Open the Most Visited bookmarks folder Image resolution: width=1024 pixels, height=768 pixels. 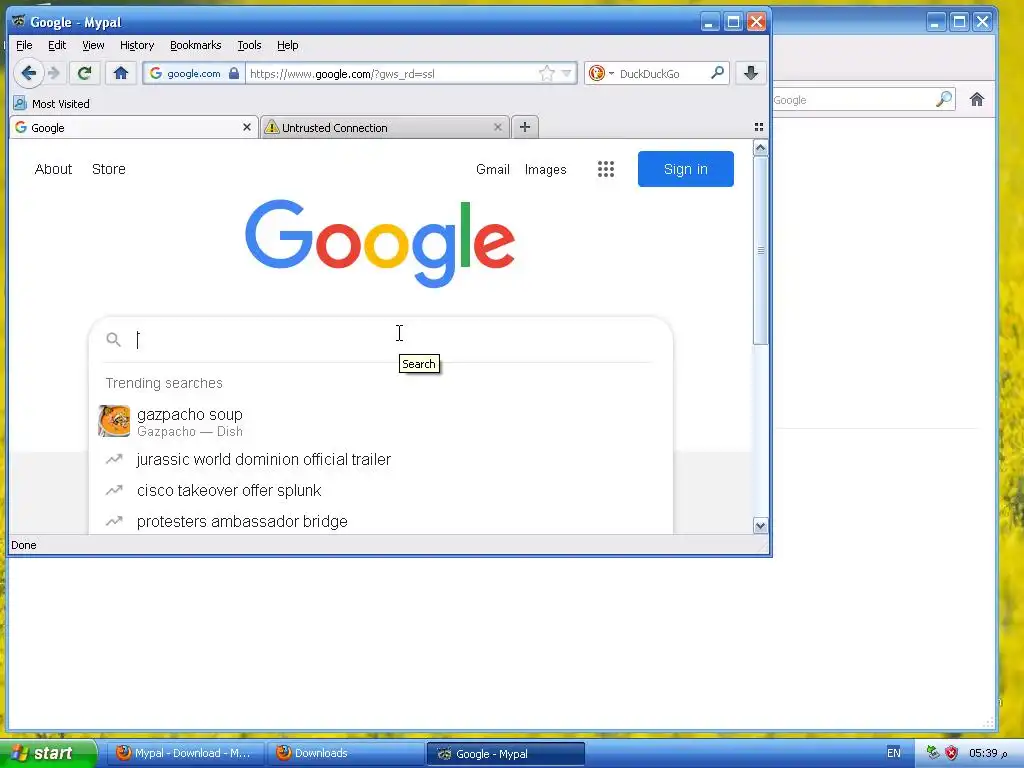click(52, 104)
